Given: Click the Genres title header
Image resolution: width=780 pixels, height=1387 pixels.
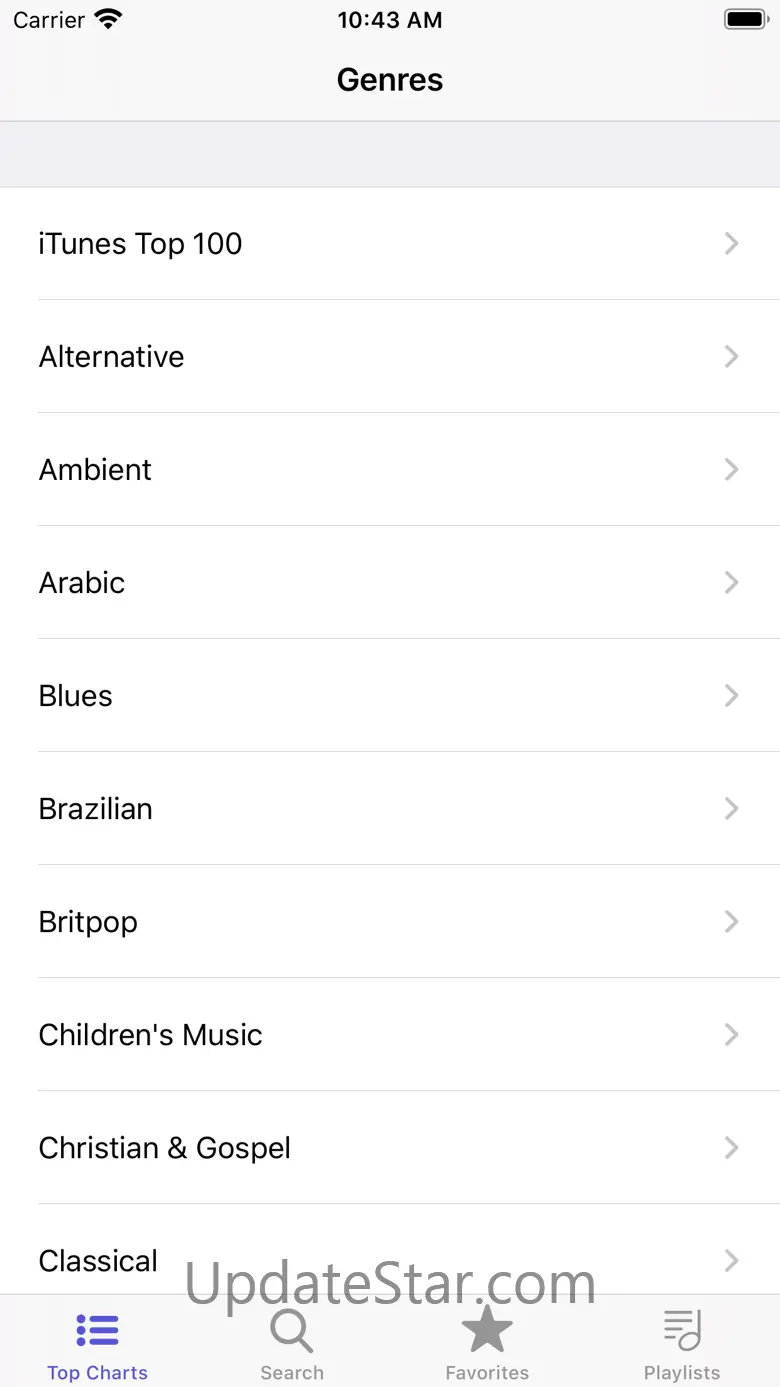Looking at the screenshot, I should [390, 80].
